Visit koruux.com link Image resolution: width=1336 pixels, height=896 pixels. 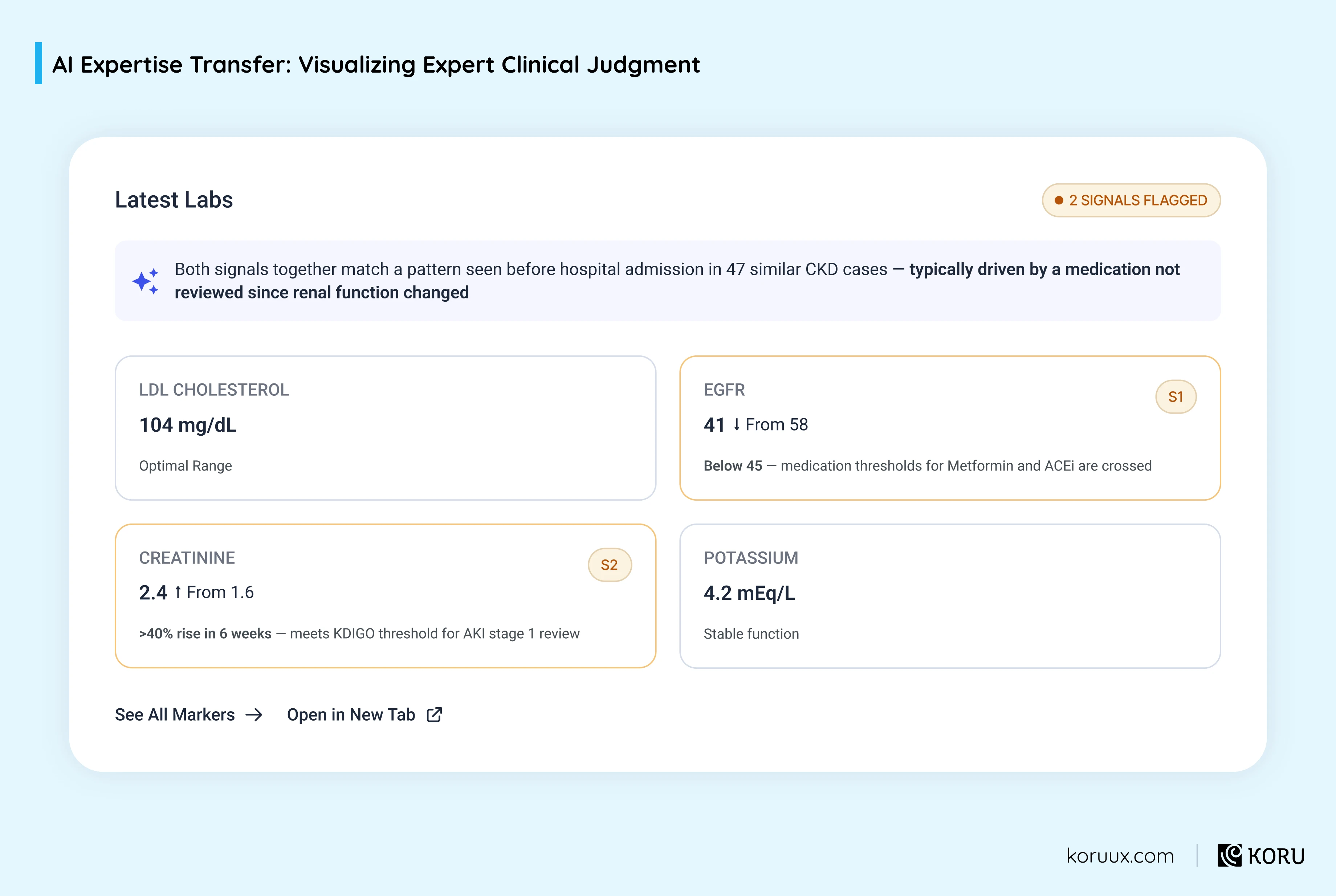(x=1120, y=856)
